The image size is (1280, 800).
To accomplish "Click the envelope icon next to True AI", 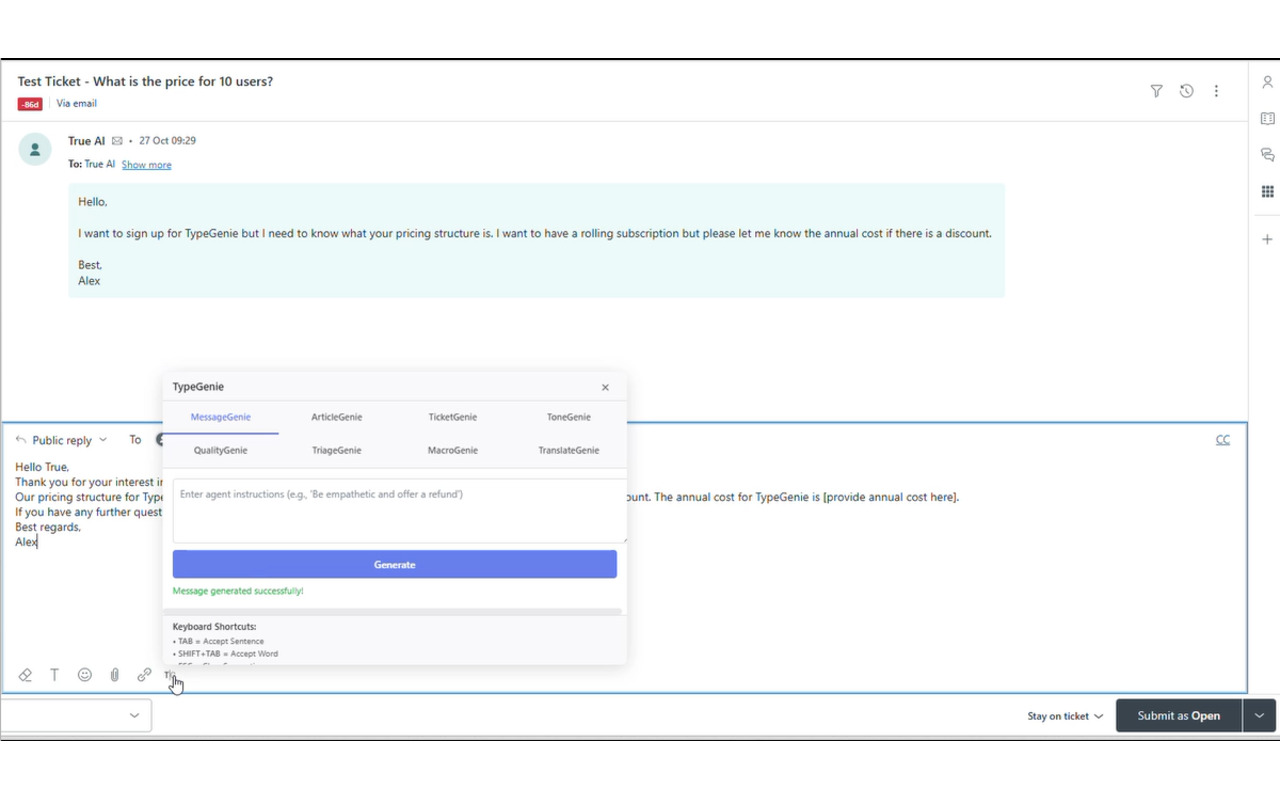I will coord(117,141).
